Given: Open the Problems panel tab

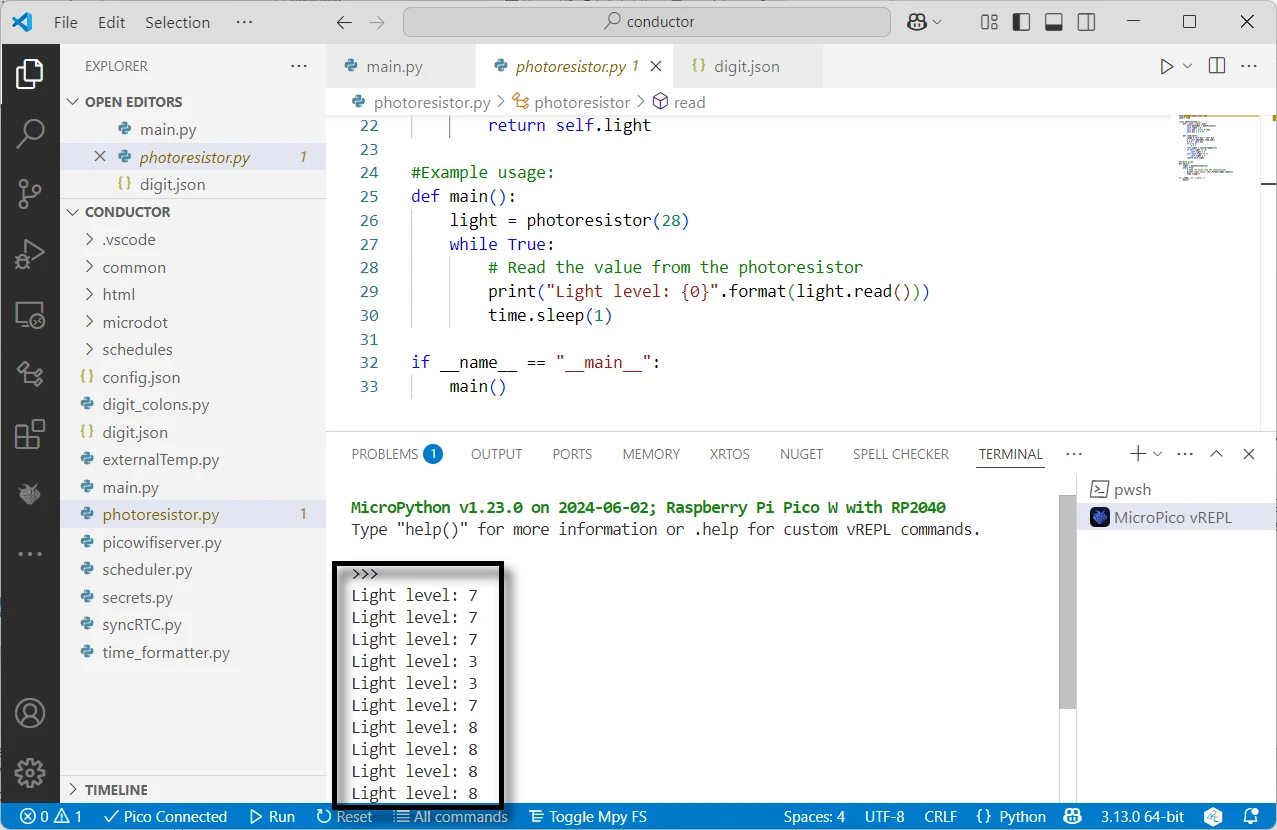Looking at the screenshot, I should click(x=396, y=454).
